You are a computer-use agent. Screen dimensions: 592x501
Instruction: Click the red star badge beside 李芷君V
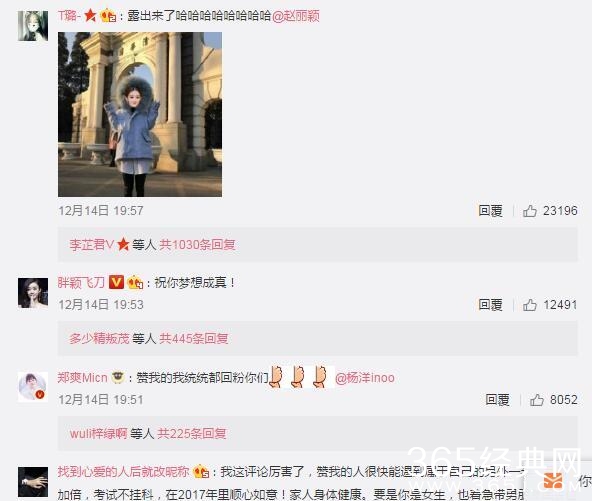[x=123, y=245]
